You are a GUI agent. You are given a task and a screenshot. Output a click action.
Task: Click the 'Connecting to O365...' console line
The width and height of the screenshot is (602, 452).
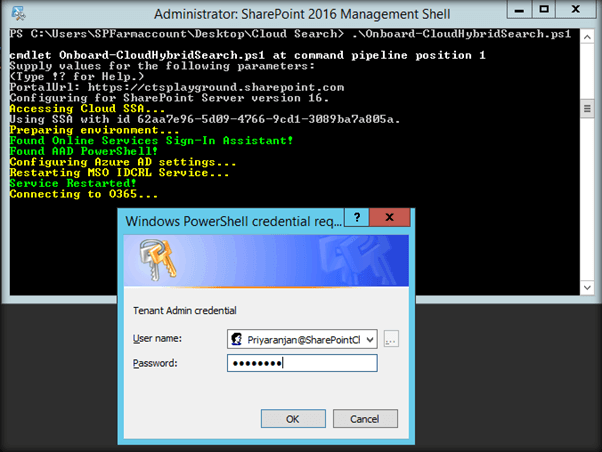click(84, 194)
